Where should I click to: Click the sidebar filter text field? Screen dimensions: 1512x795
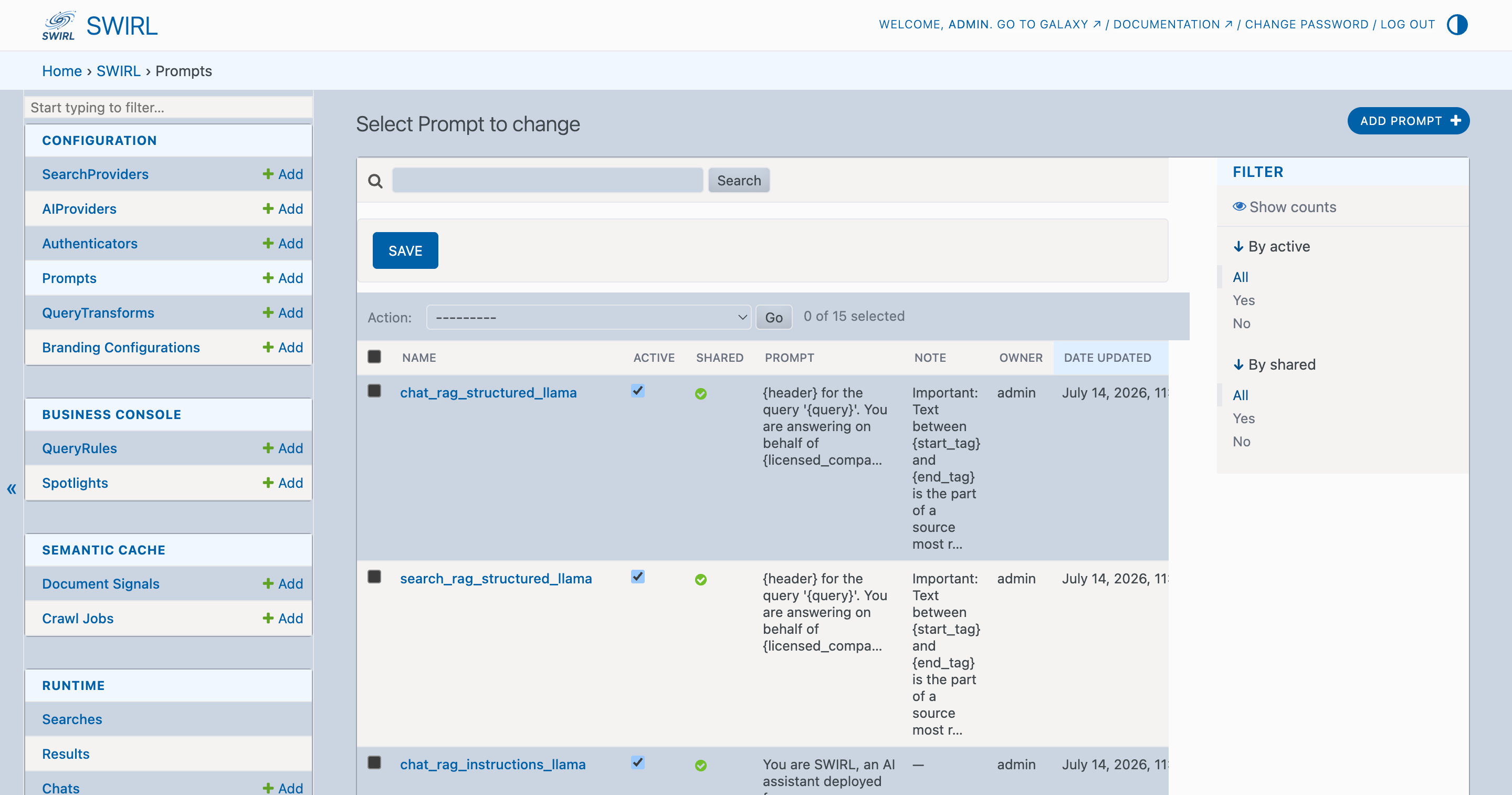(x=169, y=108)
